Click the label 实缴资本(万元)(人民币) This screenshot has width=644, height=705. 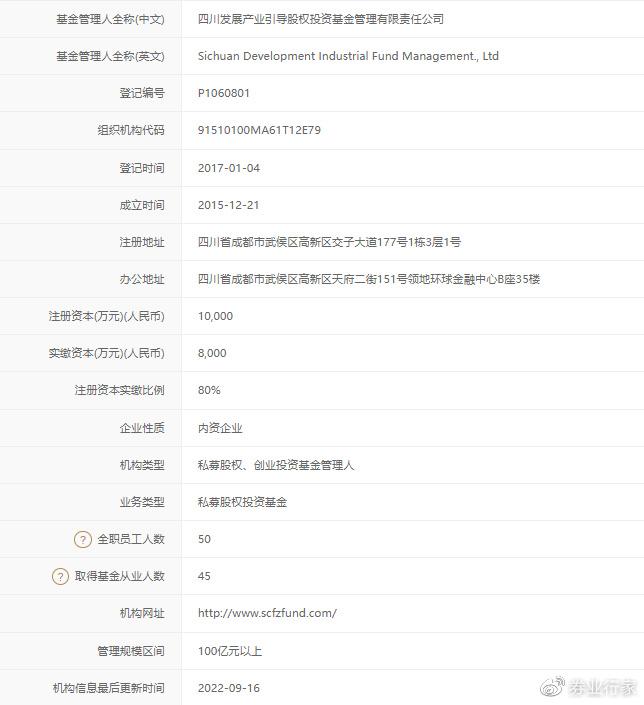click(x=107, y=353)
